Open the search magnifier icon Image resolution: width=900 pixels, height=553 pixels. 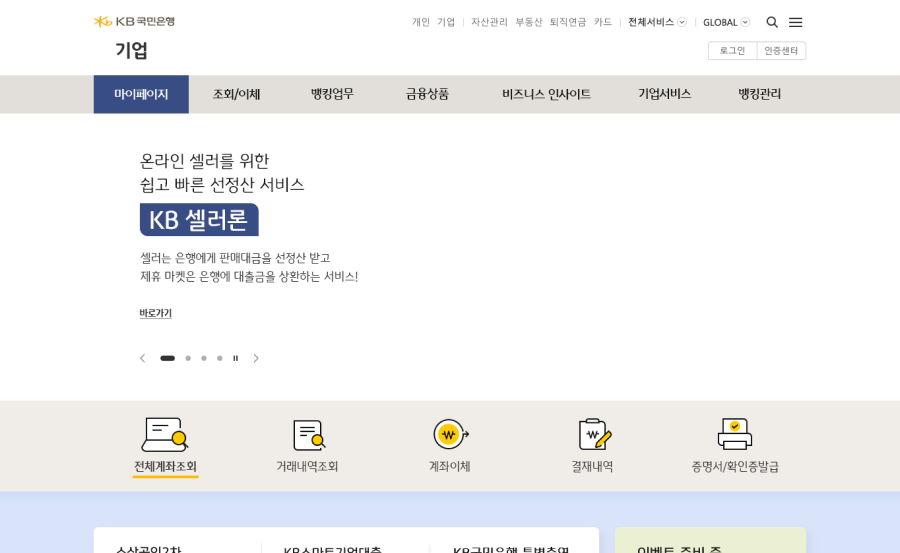pyautogui.click(x=772, y=22)
